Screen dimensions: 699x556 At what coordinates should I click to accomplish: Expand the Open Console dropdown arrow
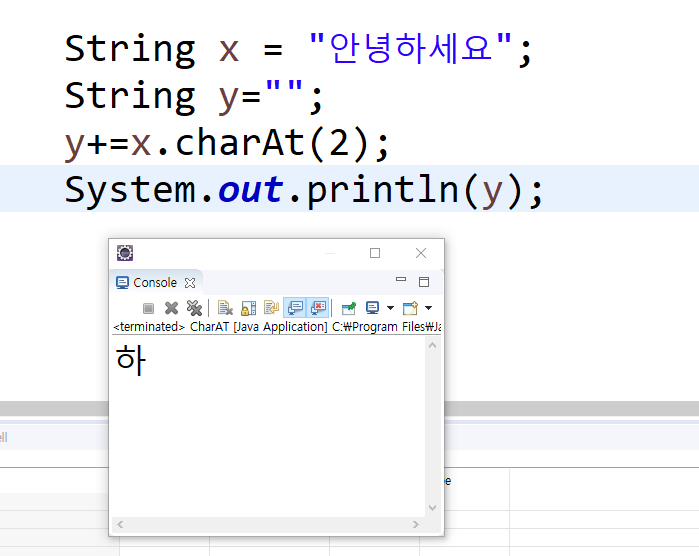(x=428, y=308)
